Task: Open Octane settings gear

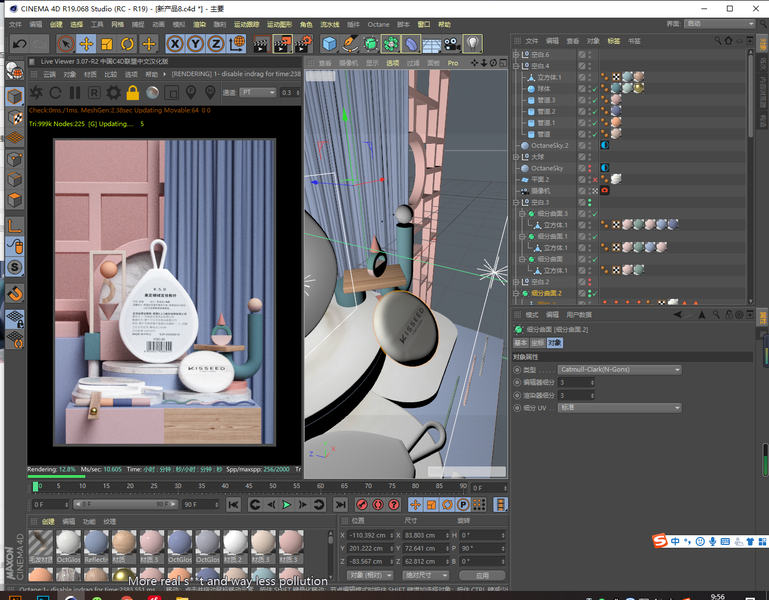Action: [x=113, y=92]
